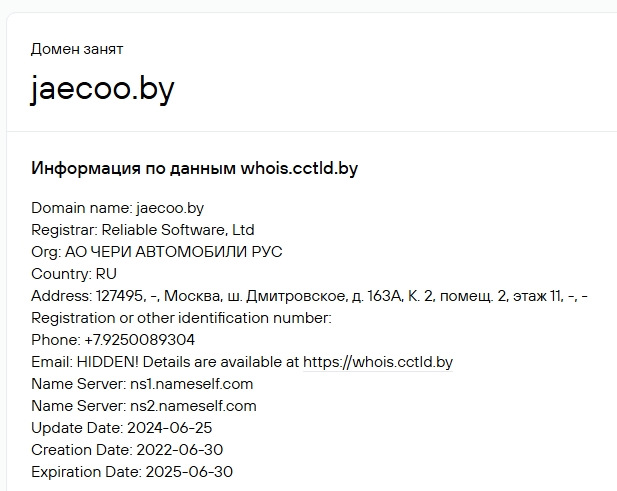Click the Expiration Date 2025-06-30
The image size is (617, 491).
click(x=188, y=472)
